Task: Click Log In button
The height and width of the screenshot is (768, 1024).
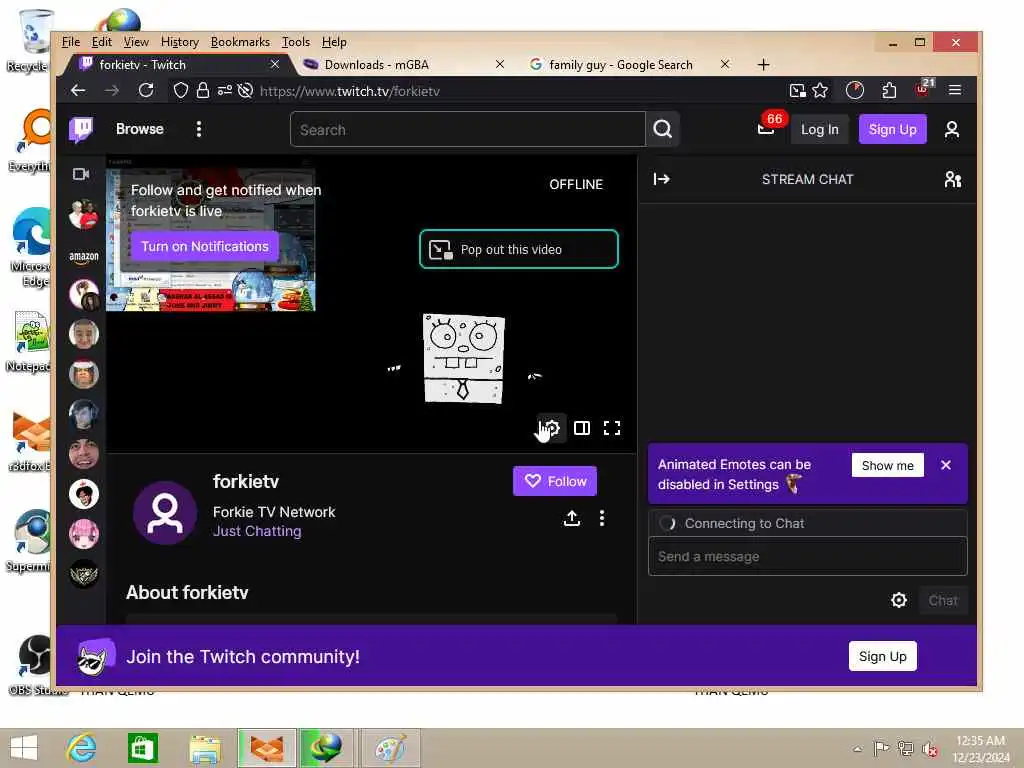Action: 820,129
